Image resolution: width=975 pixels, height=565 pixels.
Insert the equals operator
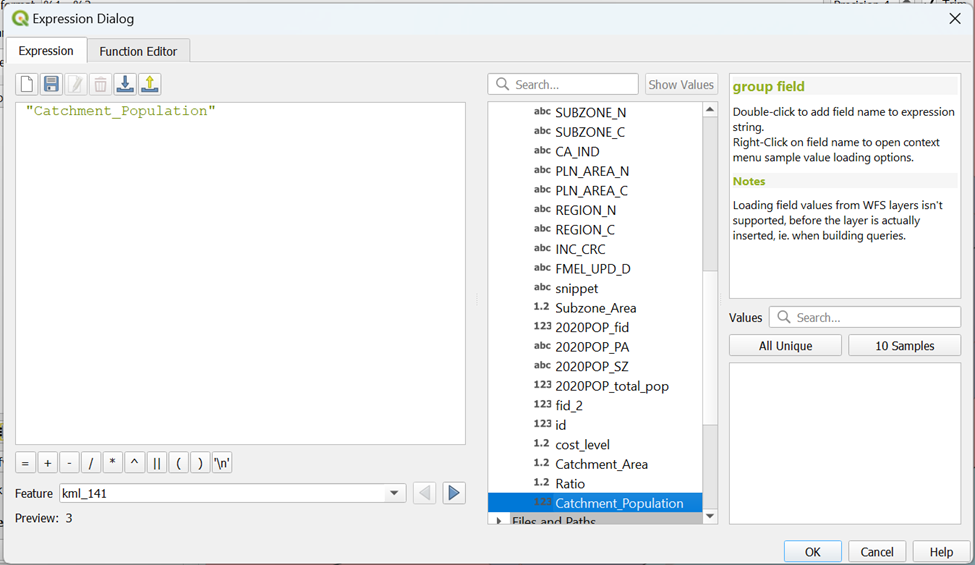click(x=25, y=463)
